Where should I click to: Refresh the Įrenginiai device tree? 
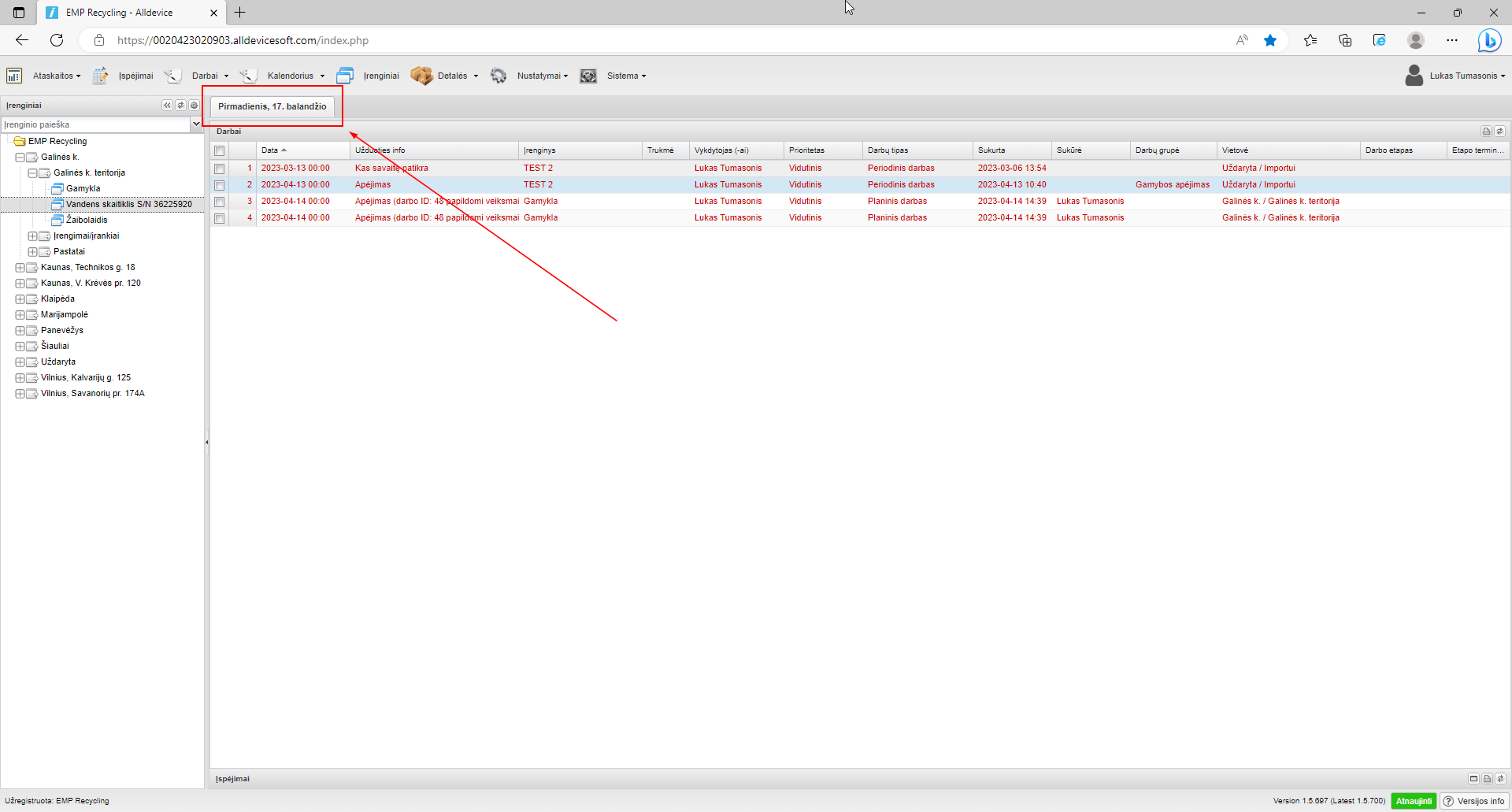[x=180, y=106]
